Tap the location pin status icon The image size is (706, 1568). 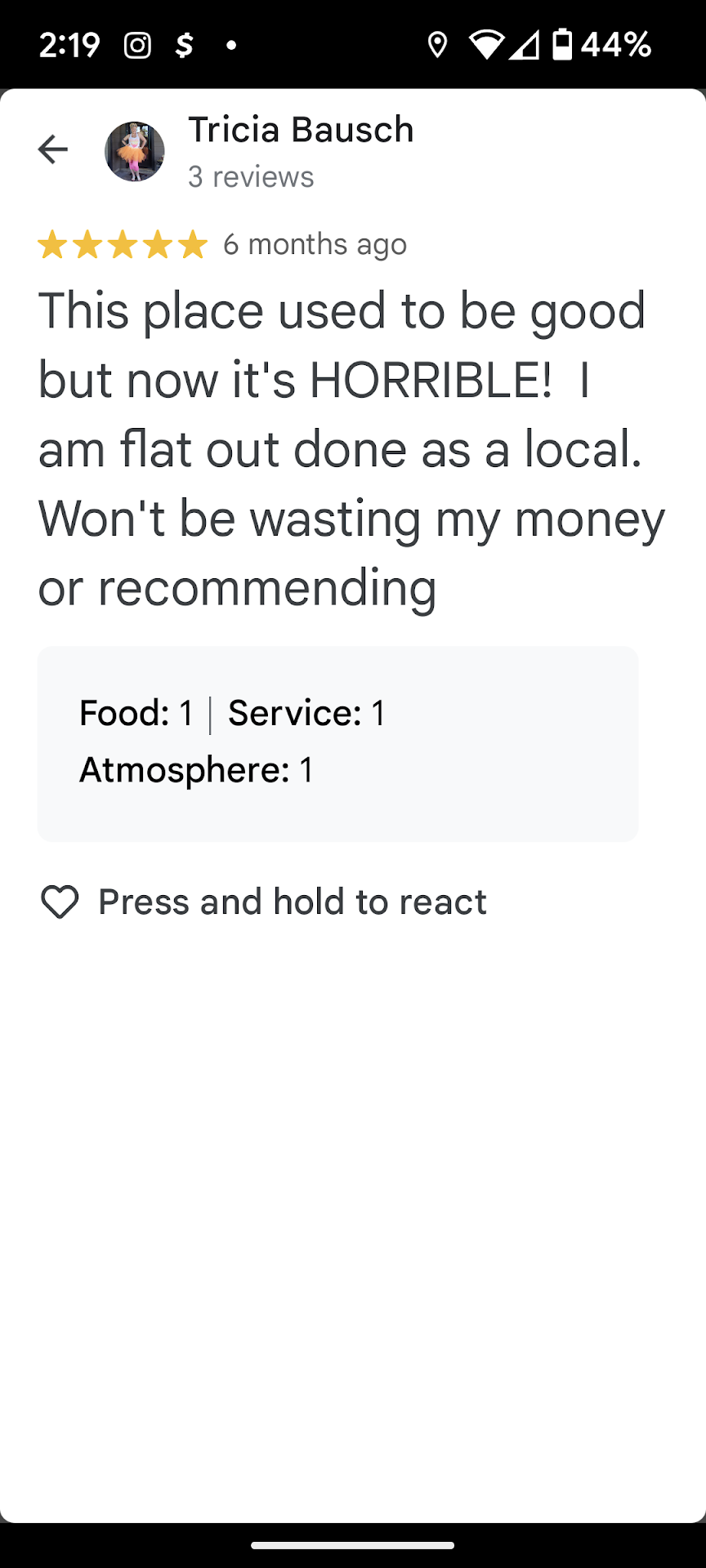(437, 45)
